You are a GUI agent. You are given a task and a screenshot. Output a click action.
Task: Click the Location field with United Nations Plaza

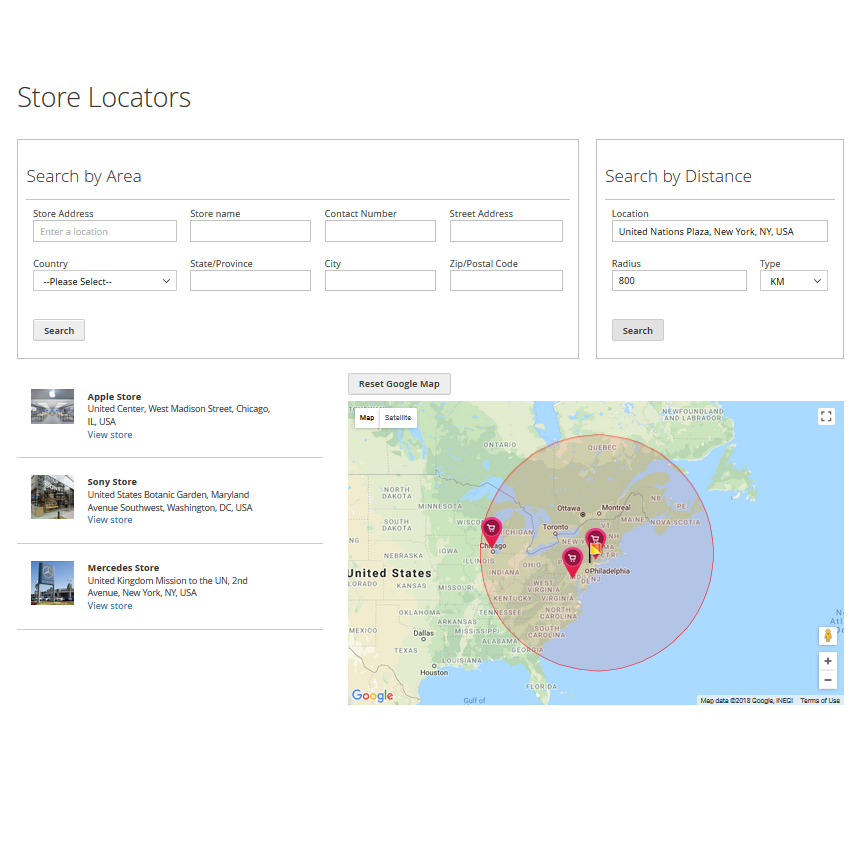pos(720,231)
